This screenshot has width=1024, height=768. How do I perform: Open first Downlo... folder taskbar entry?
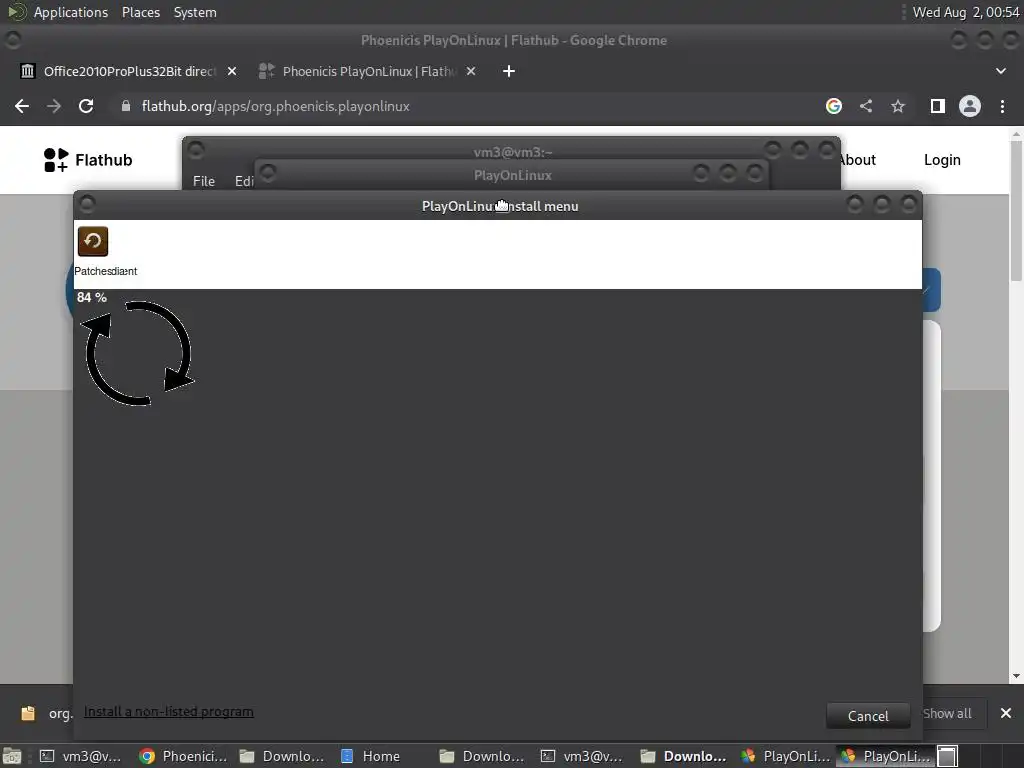[x=282, y=756]
